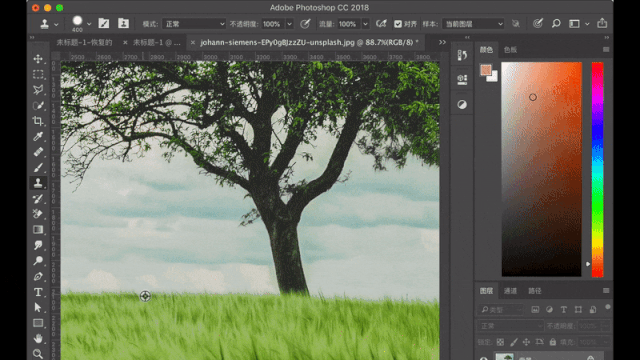Open layer blend mode dropdown in Layers panel
The width and height of the screenshot is (640, 360).
tap(510, 326)
